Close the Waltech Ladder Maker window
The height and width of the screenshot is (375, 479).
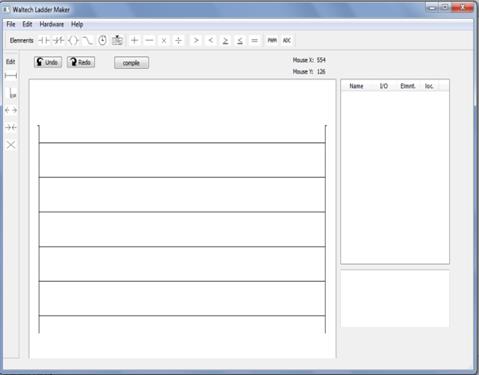[462, 7]
